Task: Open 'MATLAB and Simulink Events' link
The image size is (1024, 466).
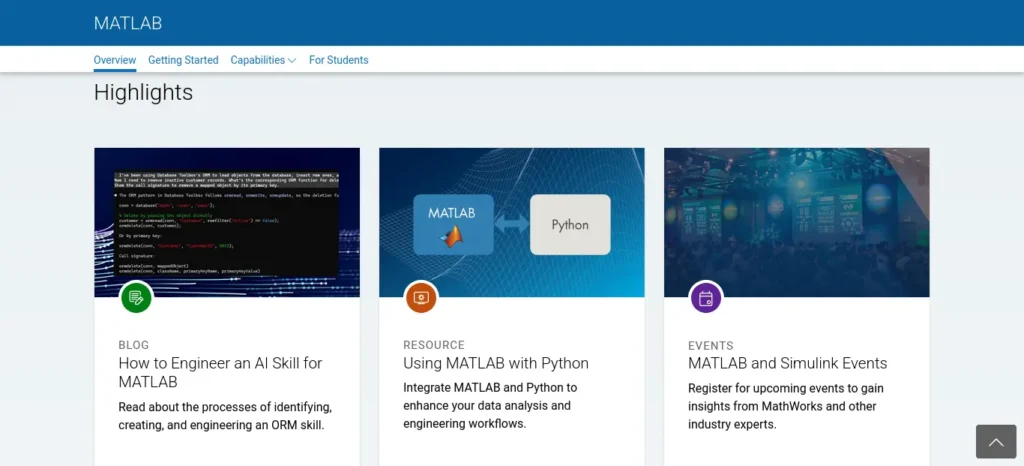Action: [x=788, y=364]
